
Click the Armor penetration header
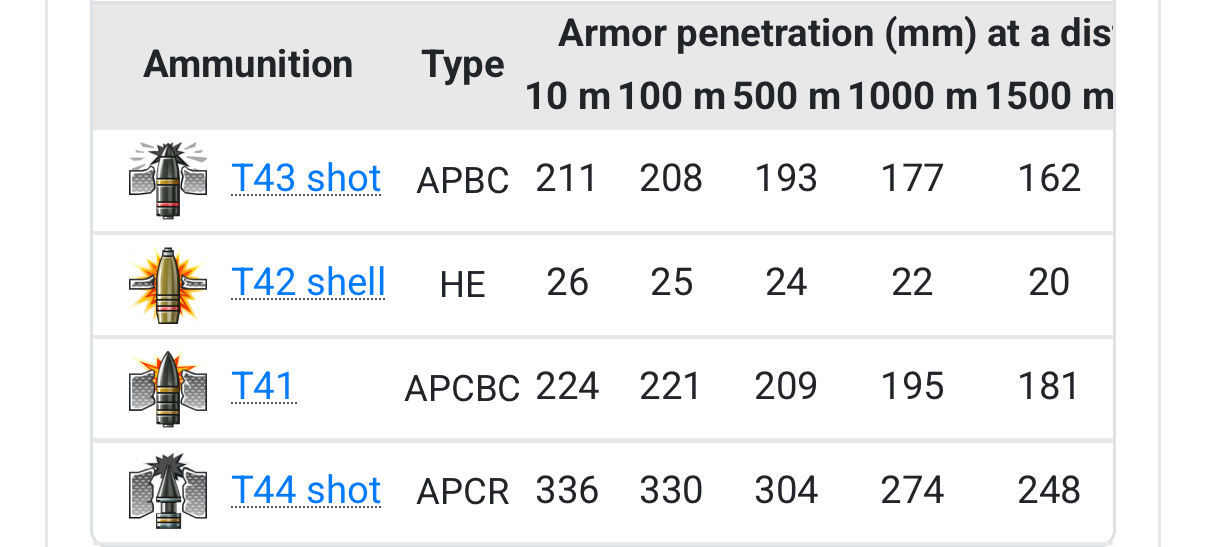[x=834, y=34]
